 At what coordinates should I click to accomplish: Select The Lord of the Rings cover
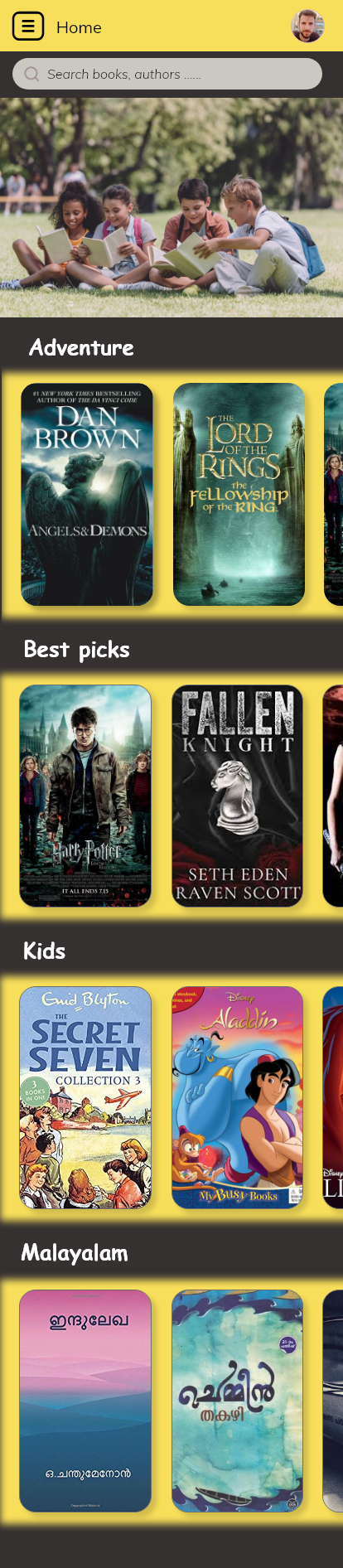point(239,494)
